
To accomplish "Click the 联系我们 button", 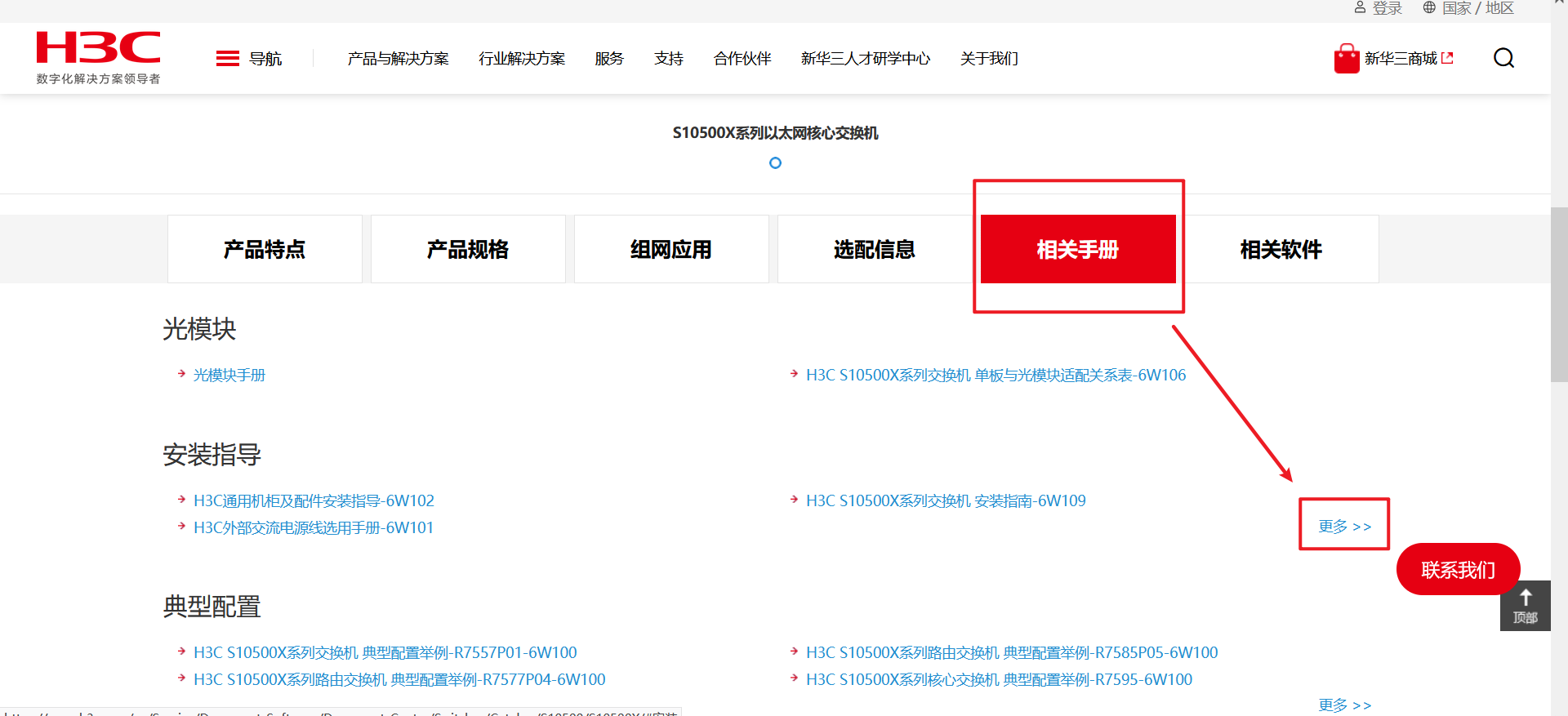I will (1459, 569).
